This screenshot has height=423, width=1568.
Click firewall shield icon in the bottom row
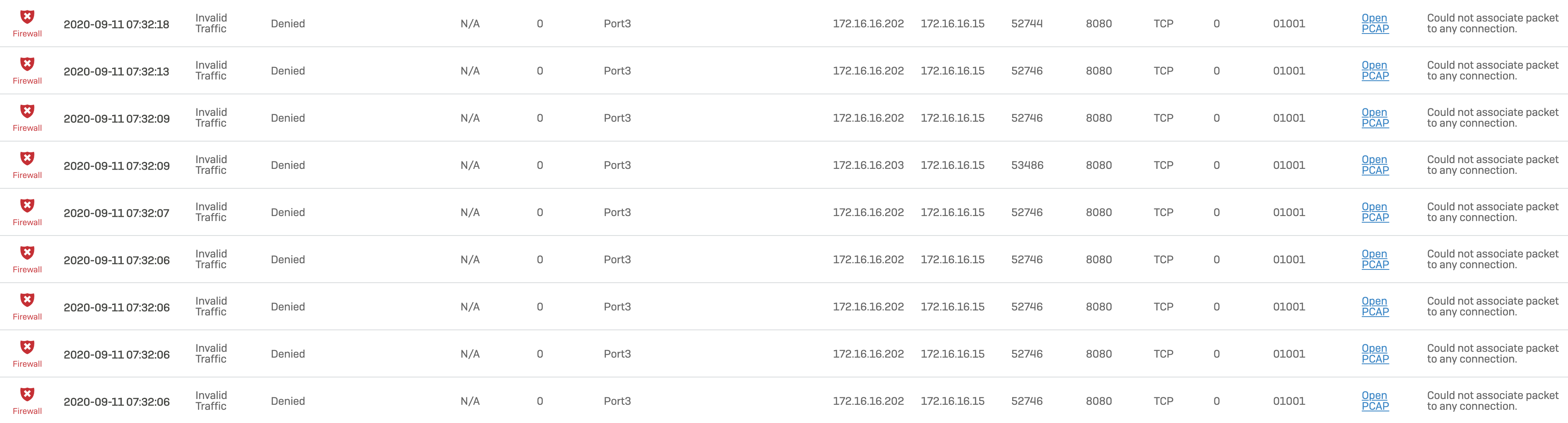pos(27,394)
